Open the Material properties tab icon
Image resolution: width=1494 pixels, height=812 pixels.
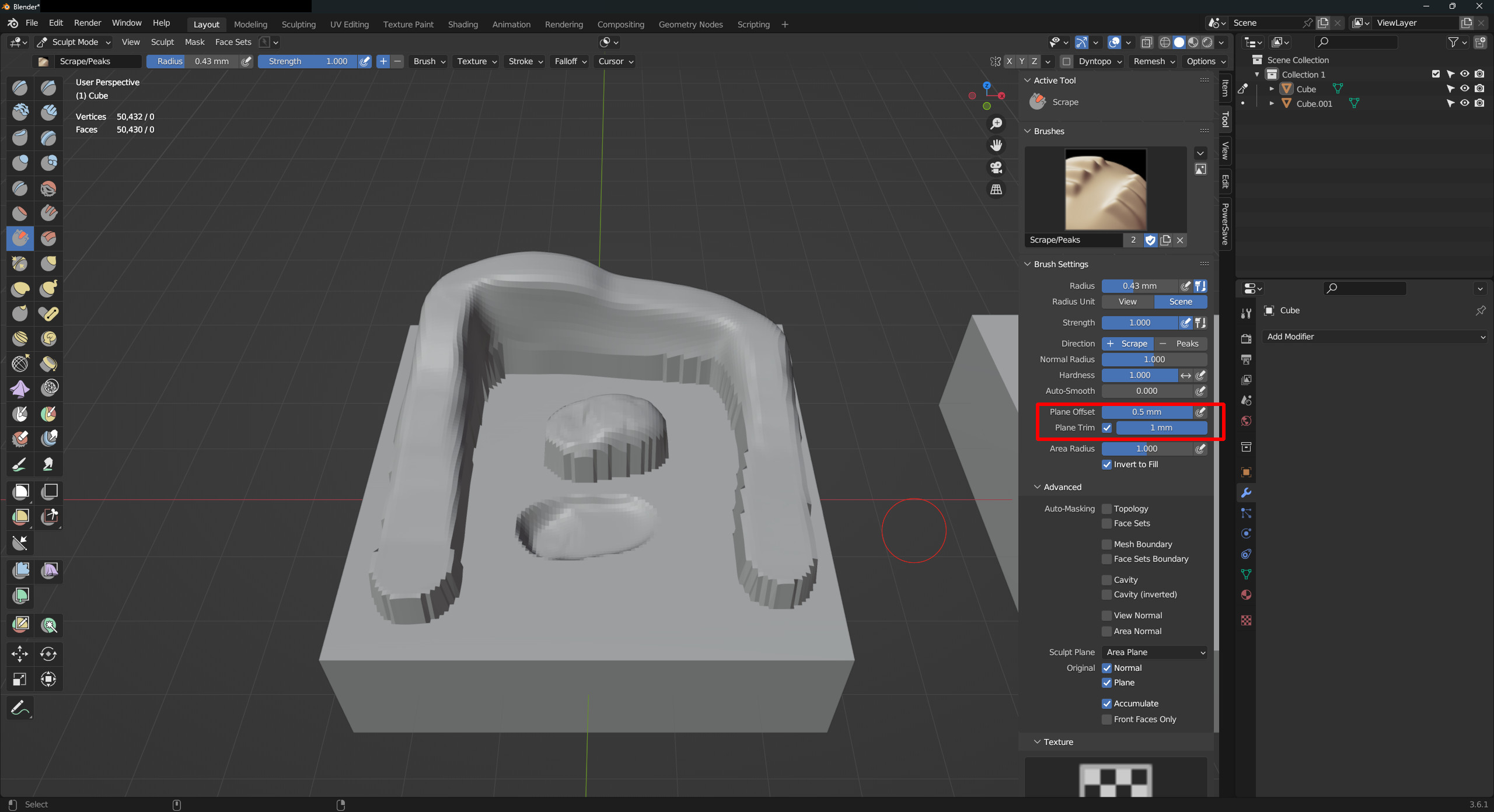tap(1246, 595)
